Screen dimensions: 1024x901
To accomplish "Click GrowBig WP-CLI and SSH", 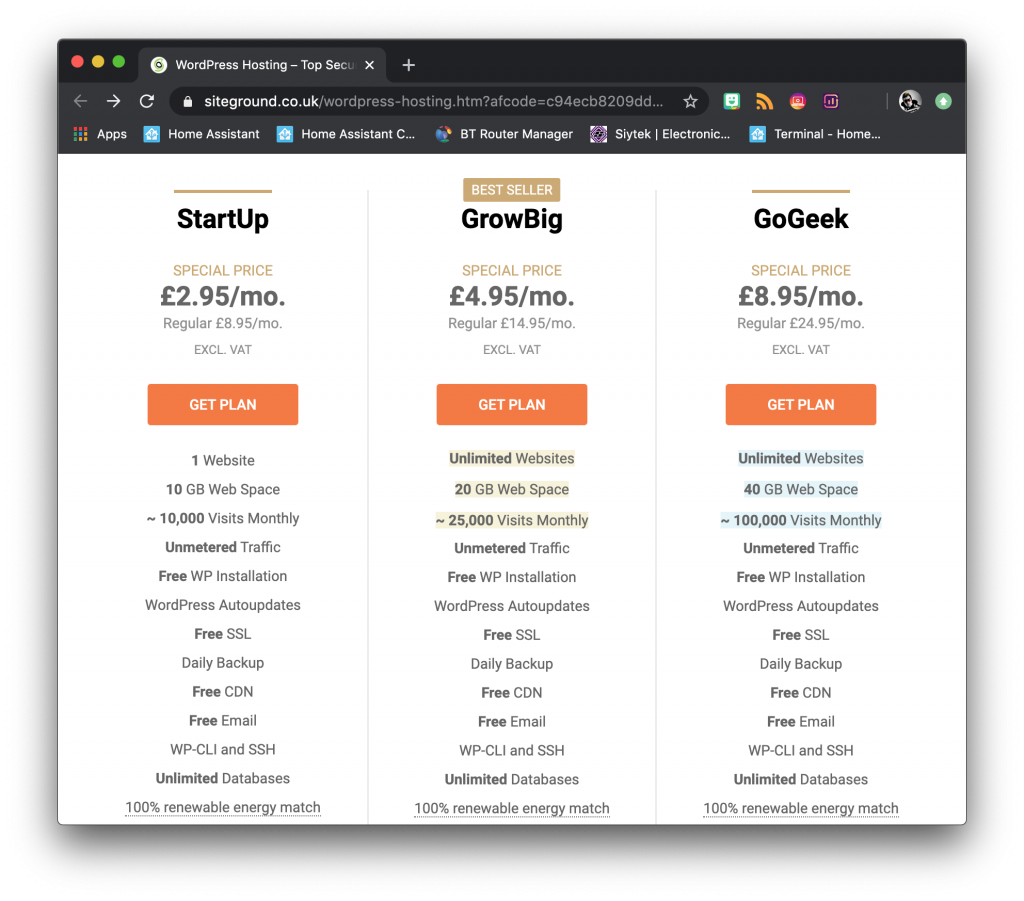I will tap(512, 751).
